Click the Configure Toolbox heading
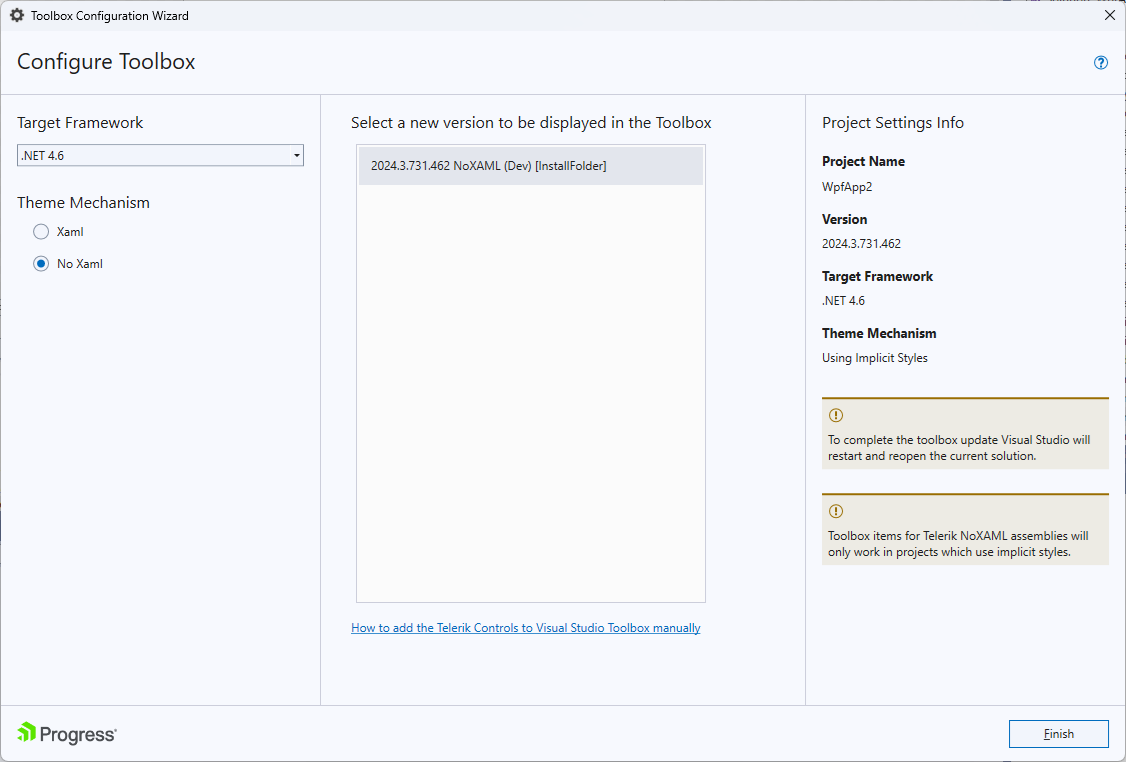 point(105,62)
